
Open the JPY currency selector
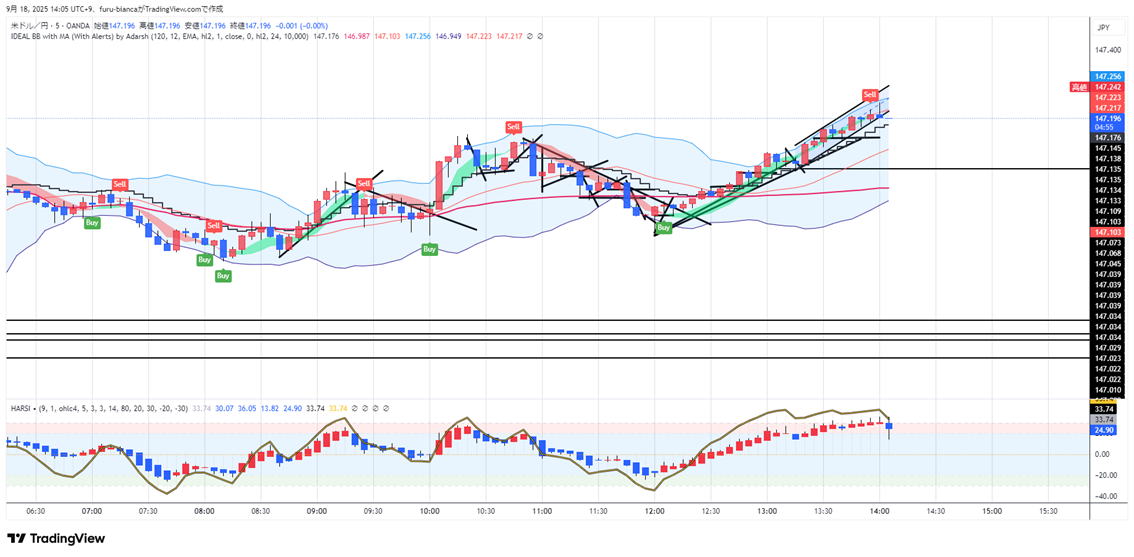click(x=1103, y=28)
